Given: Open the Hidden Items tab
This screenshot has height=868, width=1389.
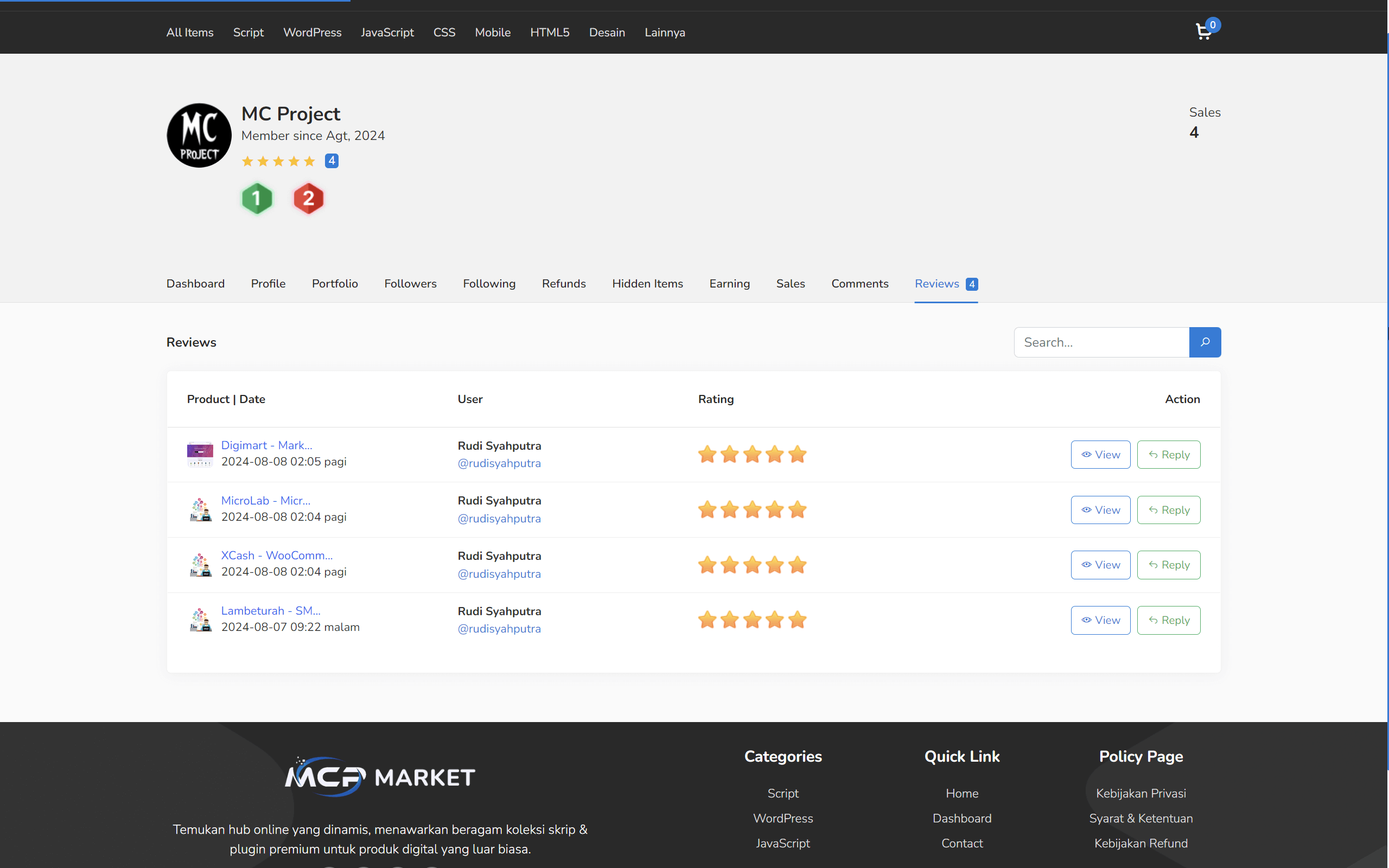Looking at the screenshot, I should point(647,284).
